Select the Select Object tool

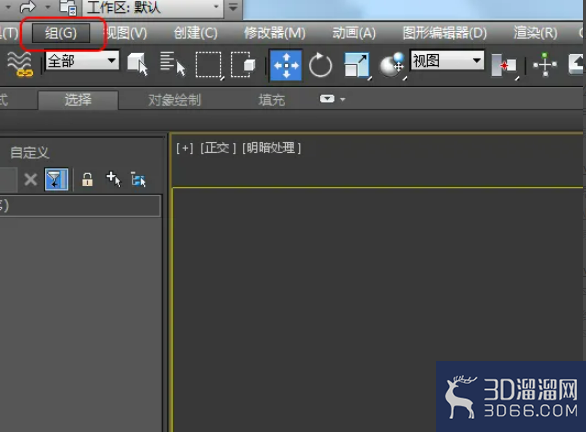(138, 64)
